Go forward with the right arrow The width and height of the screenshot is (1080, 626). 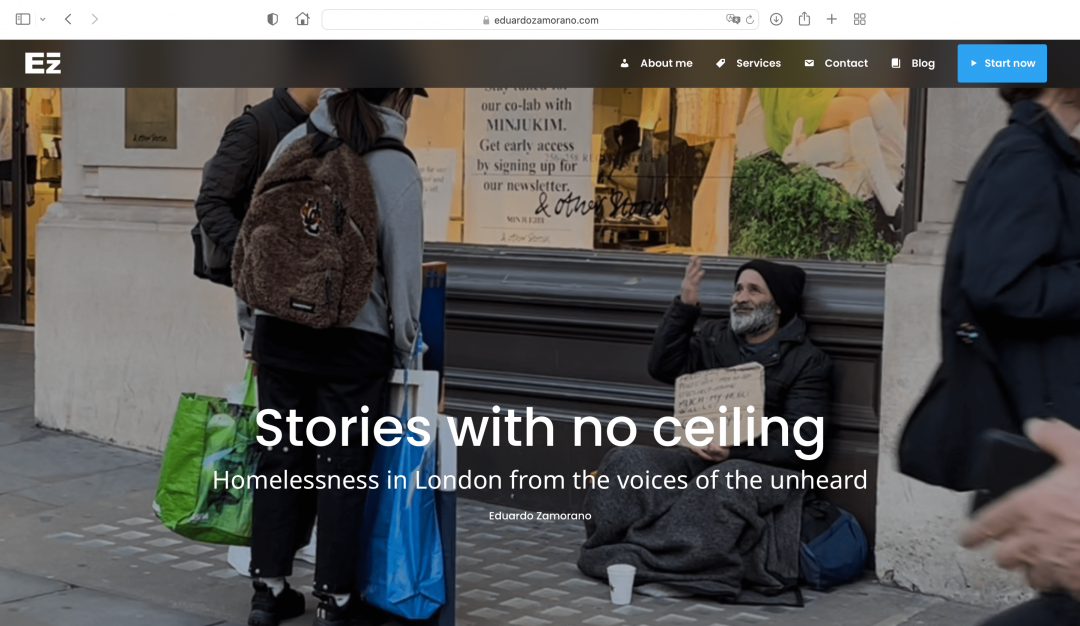(94, 19)
